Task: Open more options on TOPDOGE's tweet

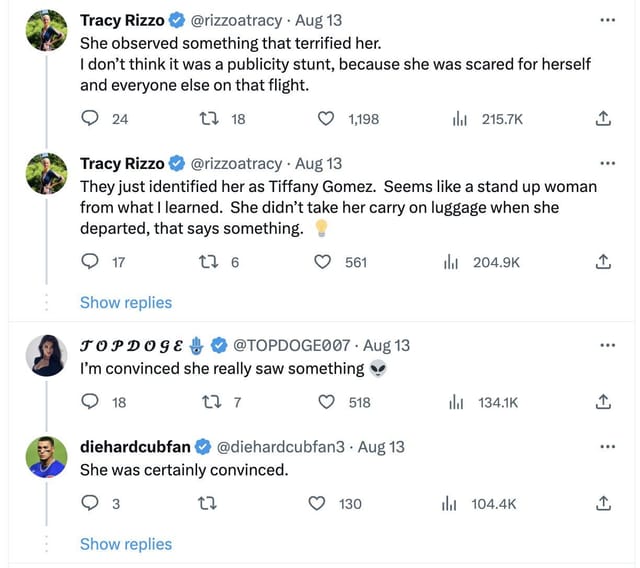Action: click(x=607, y=345)
